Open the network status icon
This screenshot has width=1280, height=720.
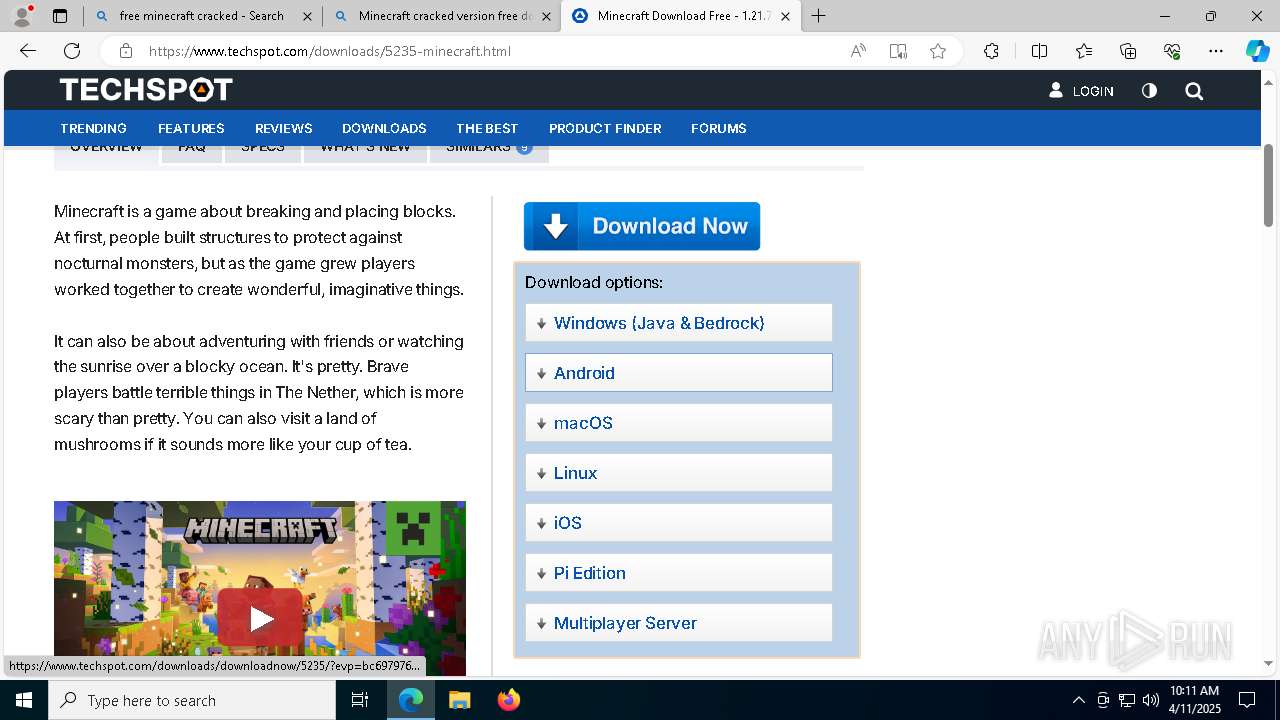[x=1127, y=700]
